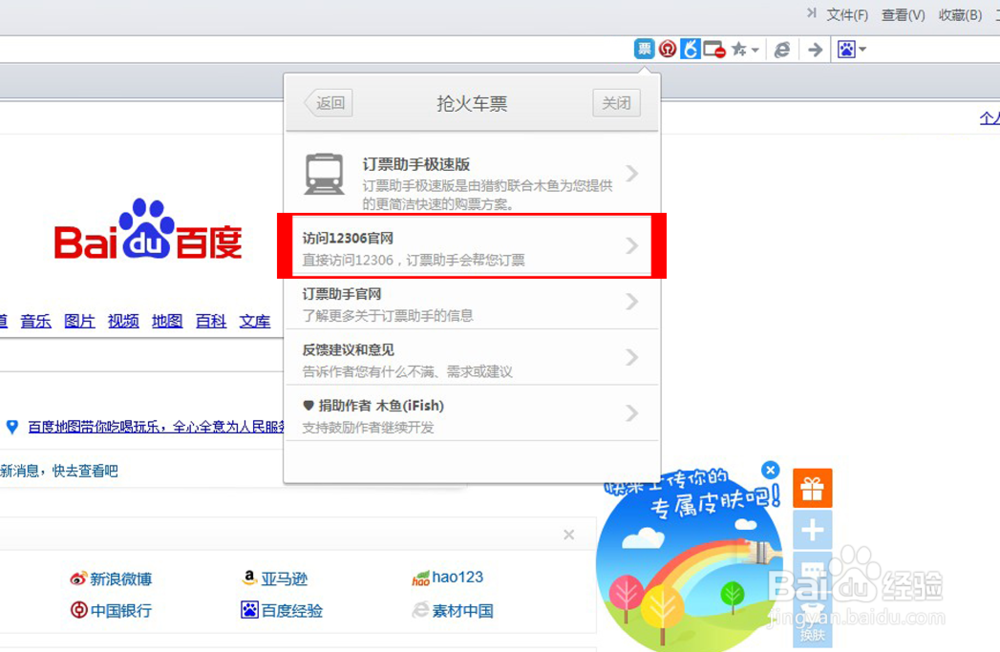1000x652 pixels.
Task: Click the heart icon beside 捐助作者
Action: click(308, 405)
